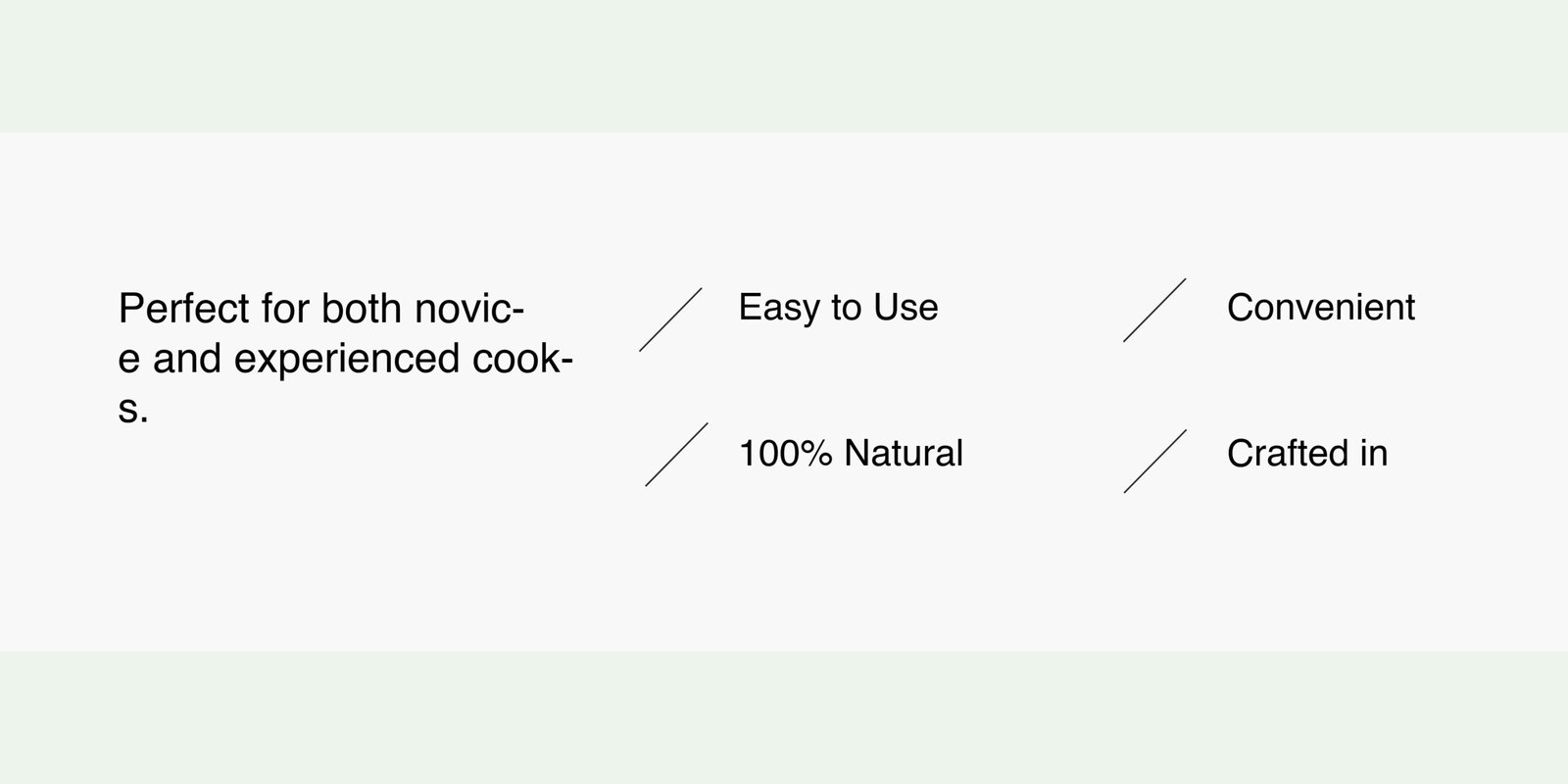1568x784 pixels.
Task: Click the "100%" text in the Natural label
Action: pyautogui.click(x=785, y=454)
